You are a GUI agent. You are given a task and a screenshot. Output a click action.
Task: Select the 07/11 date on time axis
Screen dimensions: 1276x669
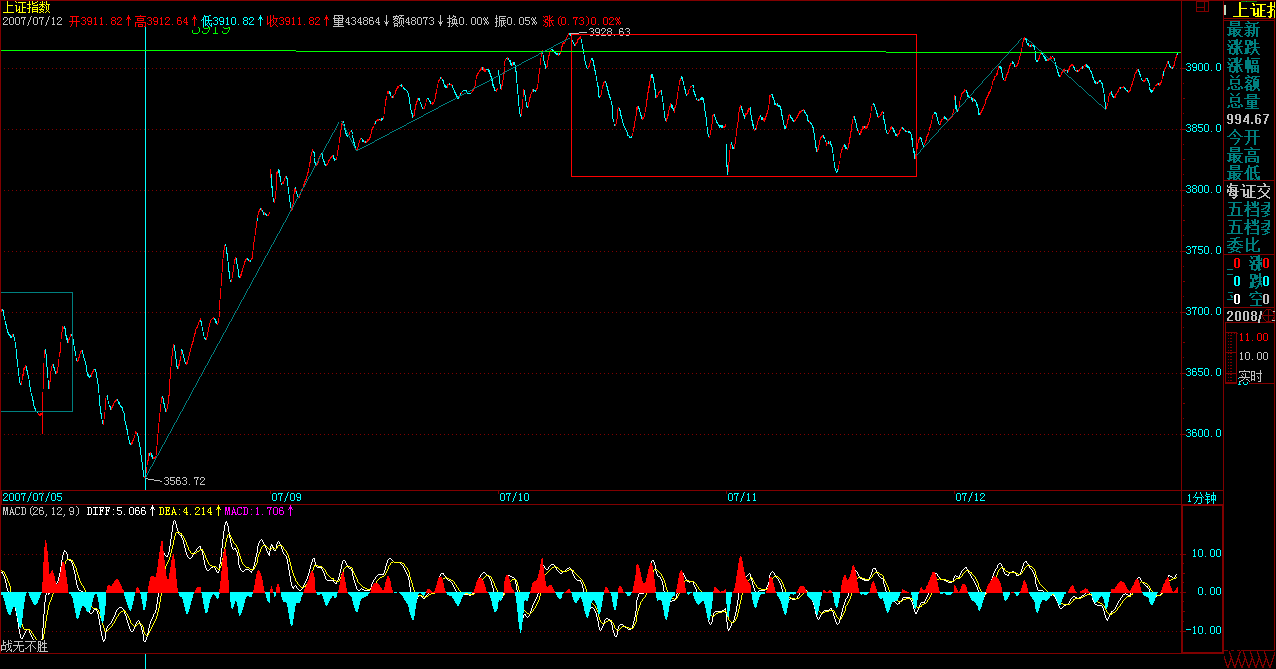click(x=742, y=496)
